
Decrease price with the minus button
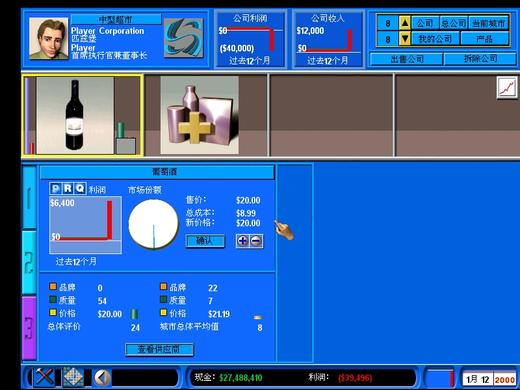256,241
